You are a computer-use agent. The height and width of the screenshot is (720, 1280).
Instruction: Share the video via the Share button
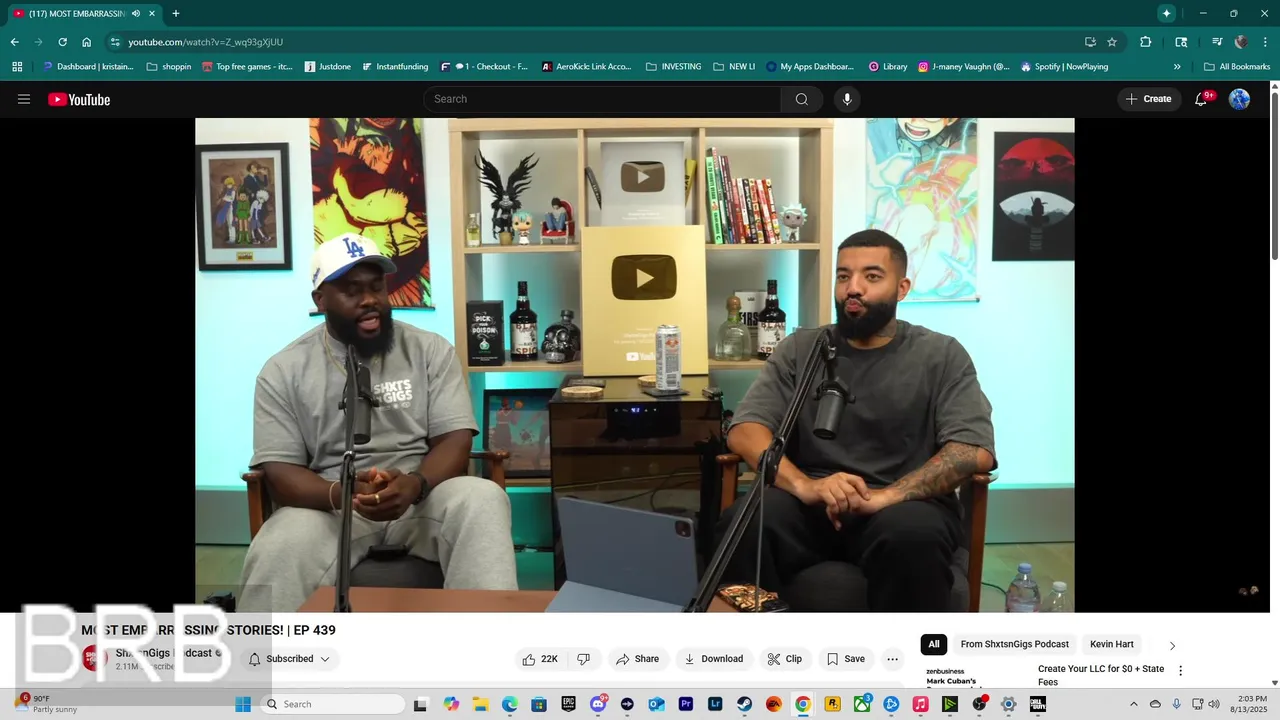tap(638, 659)
